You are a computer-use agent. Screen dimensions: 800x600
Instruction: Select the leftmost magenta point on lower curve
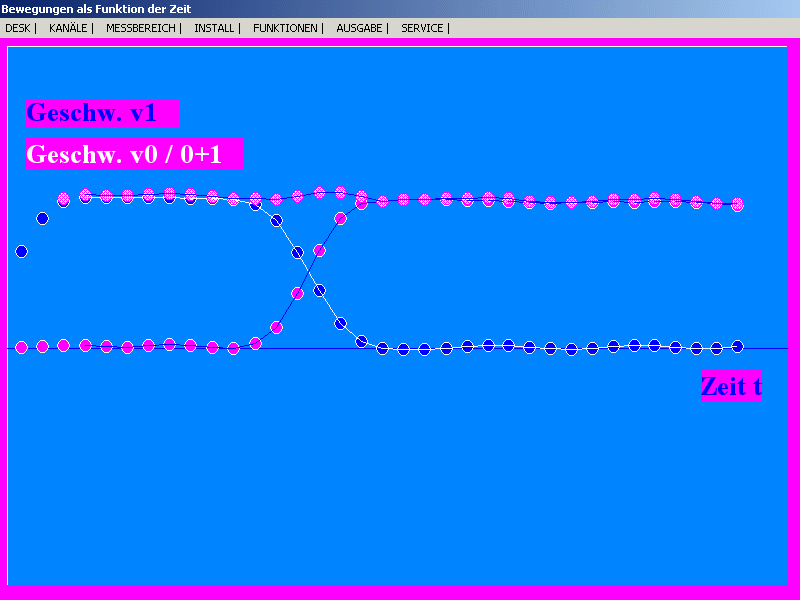pyautogui.click(x=21, y=347)
